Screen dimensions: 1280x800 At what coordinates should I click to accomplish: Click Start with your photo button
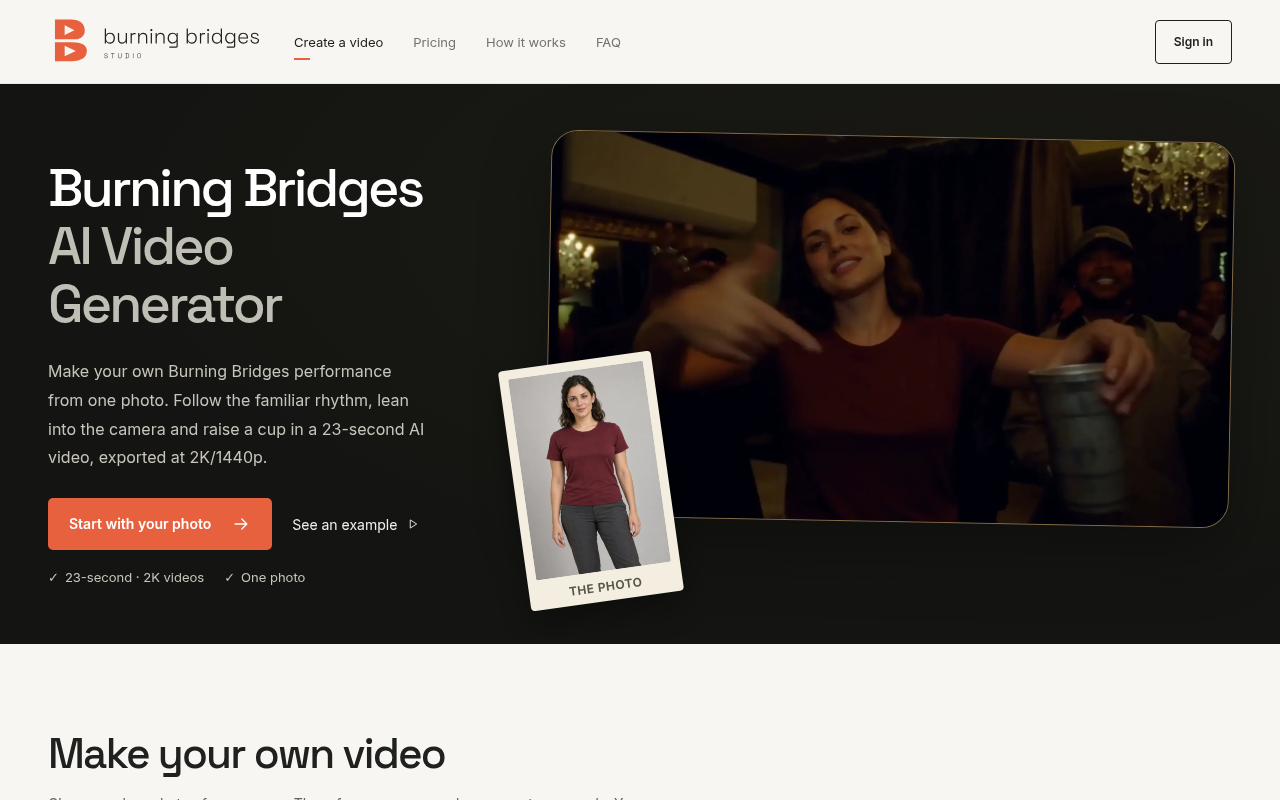[160, 524]
